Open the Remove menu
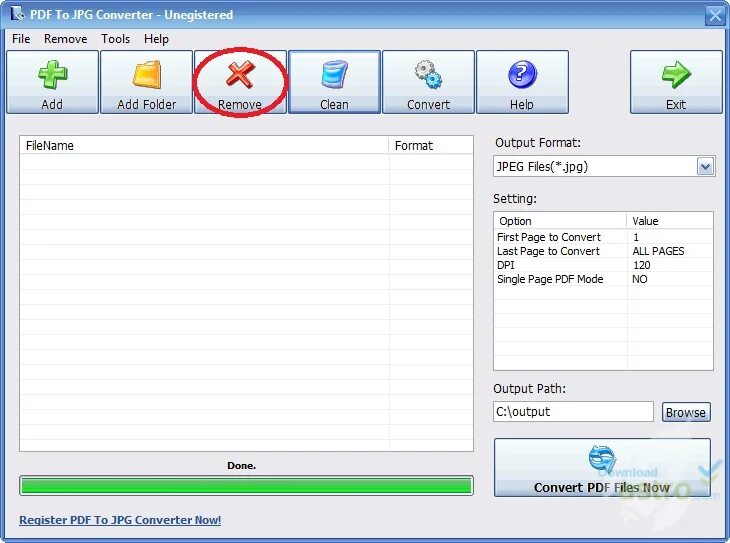 pos(66,39)
